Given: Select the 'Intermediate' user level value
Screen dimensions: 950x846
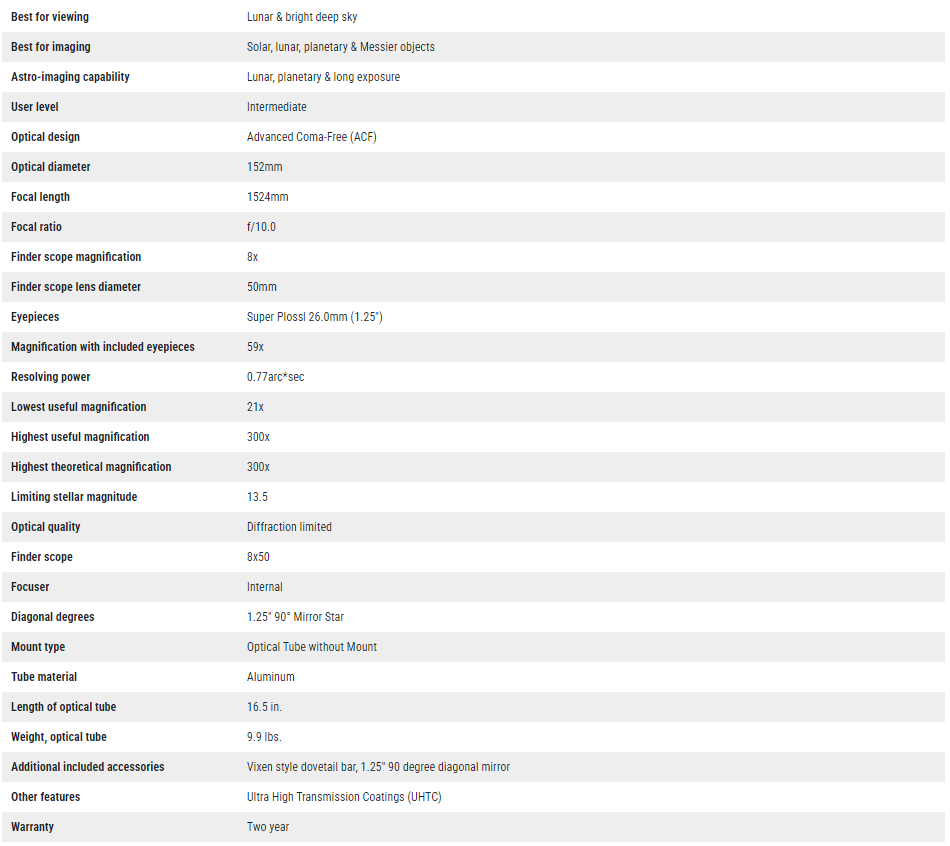Looking at the screenshot, I should 276,107.
